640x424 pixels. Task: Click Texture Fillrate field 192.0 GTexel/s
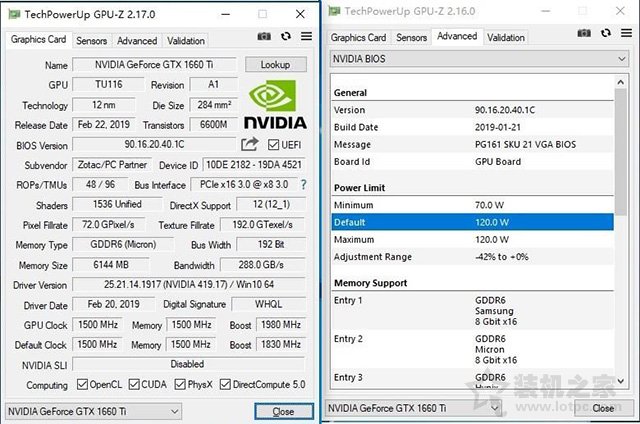[x=263, y=225]
